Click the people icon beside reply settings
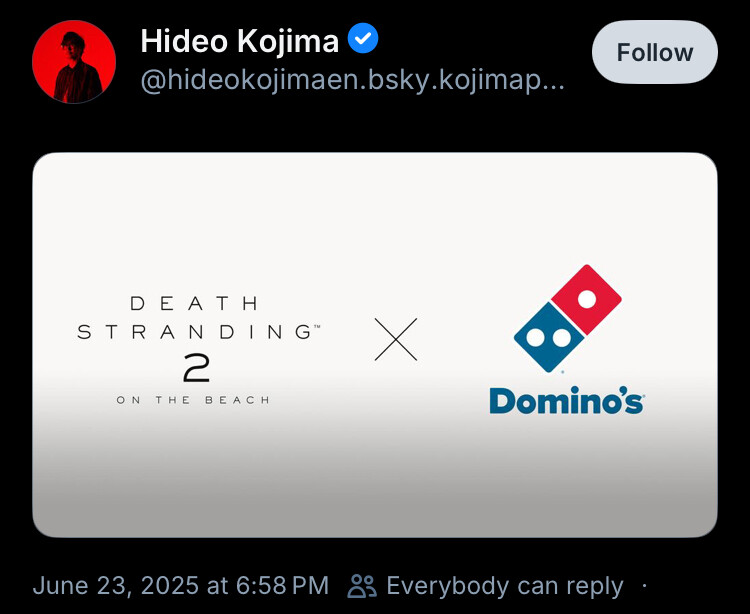750x614 pixels. [x=362, y=586]
